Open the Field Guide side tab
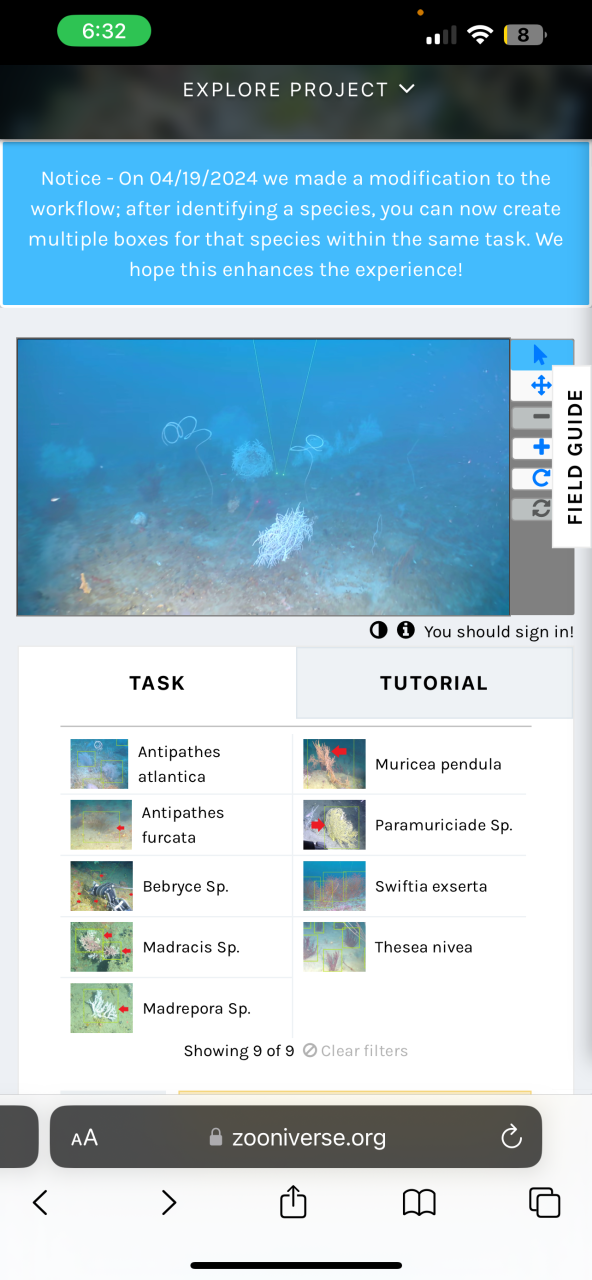This screenshot has height=1280, width=592. tap(574, 457)
